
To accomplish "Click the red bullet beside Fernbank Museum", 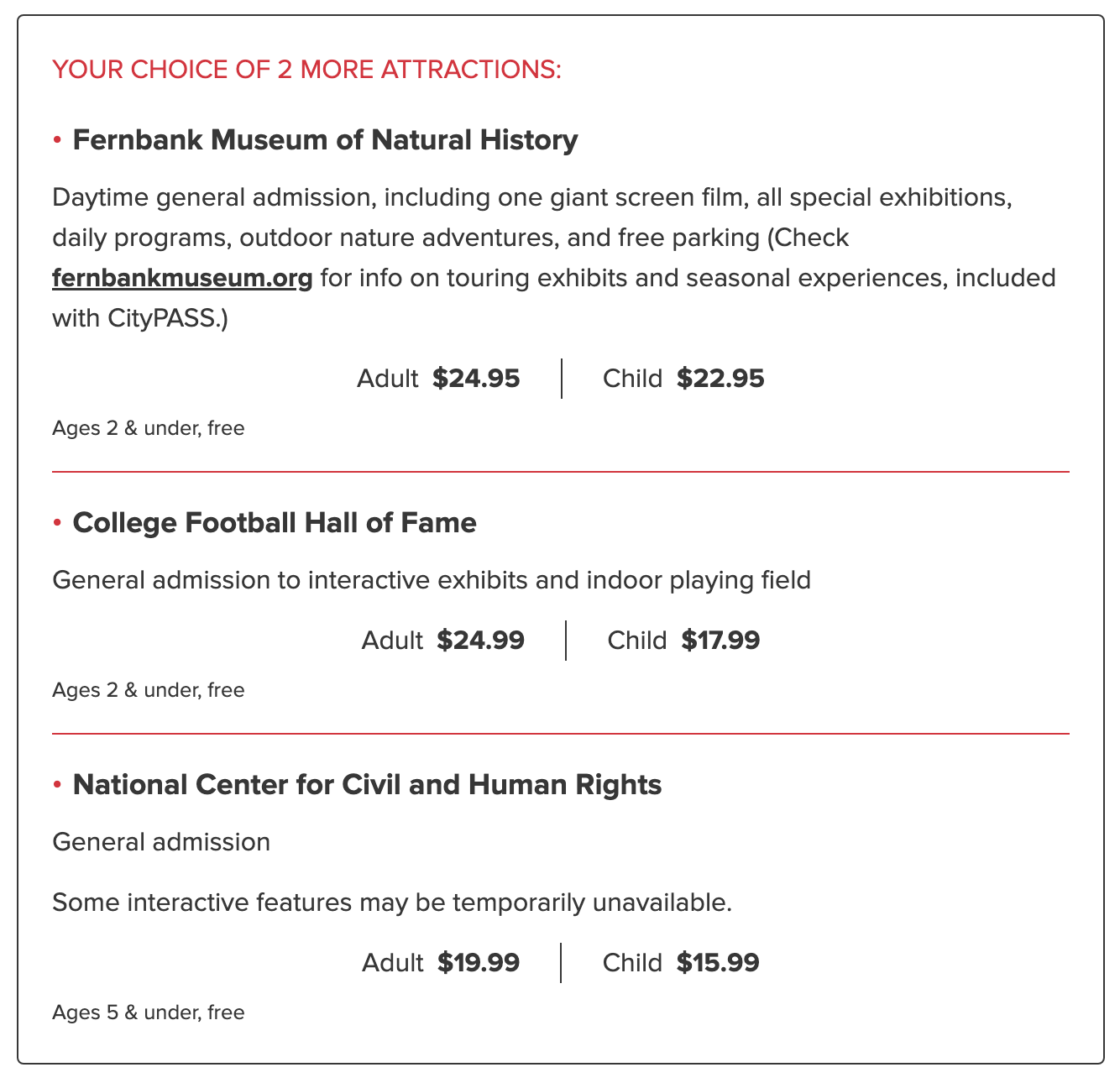I will [58, 140].
